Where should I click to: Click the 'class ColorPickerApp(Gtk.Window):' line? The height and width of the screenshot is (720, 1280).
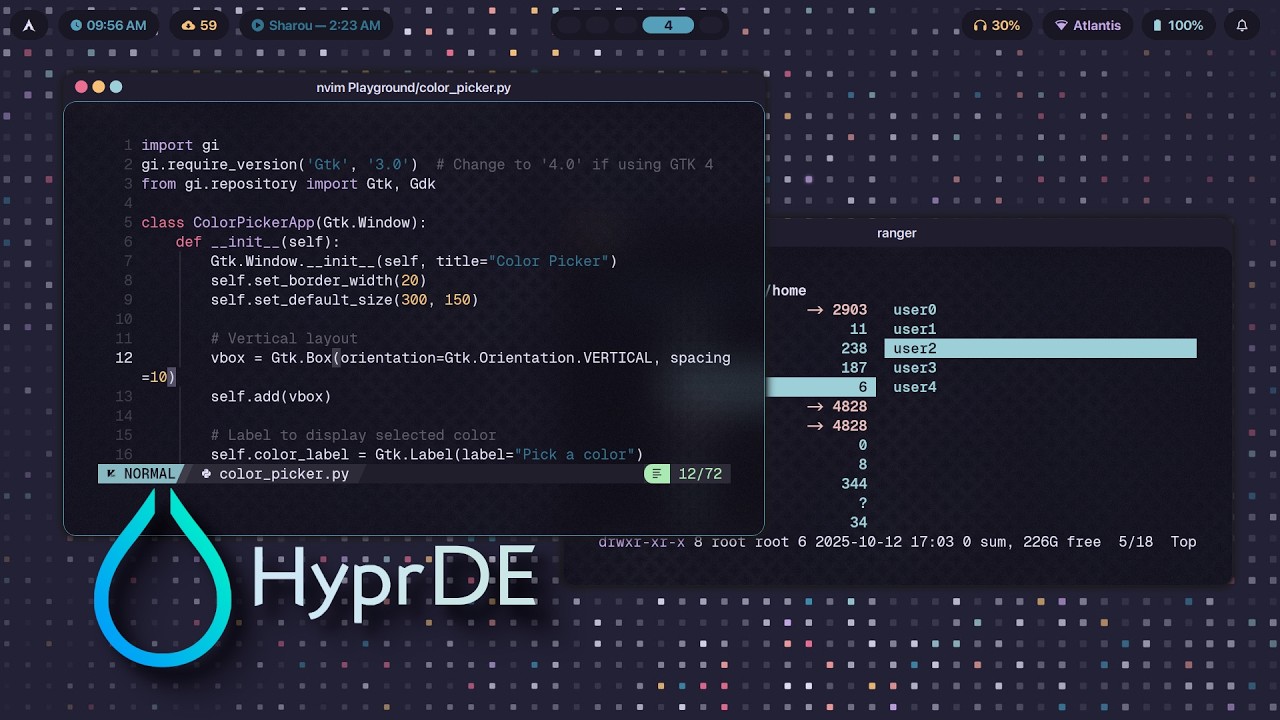(284, 222)
